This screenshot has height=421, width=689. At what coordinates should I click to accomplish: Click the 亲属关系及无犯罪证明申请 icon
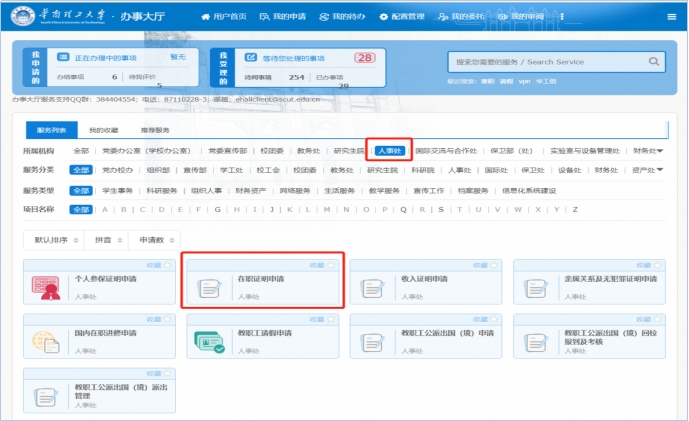click(536, 288)
